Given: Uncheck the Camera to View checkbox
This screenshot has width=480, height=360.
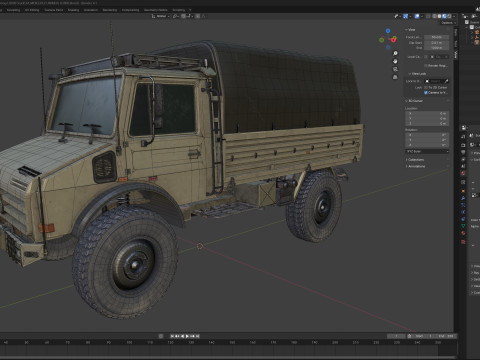Looking at the screenshot, I should (x=425, y=93).
